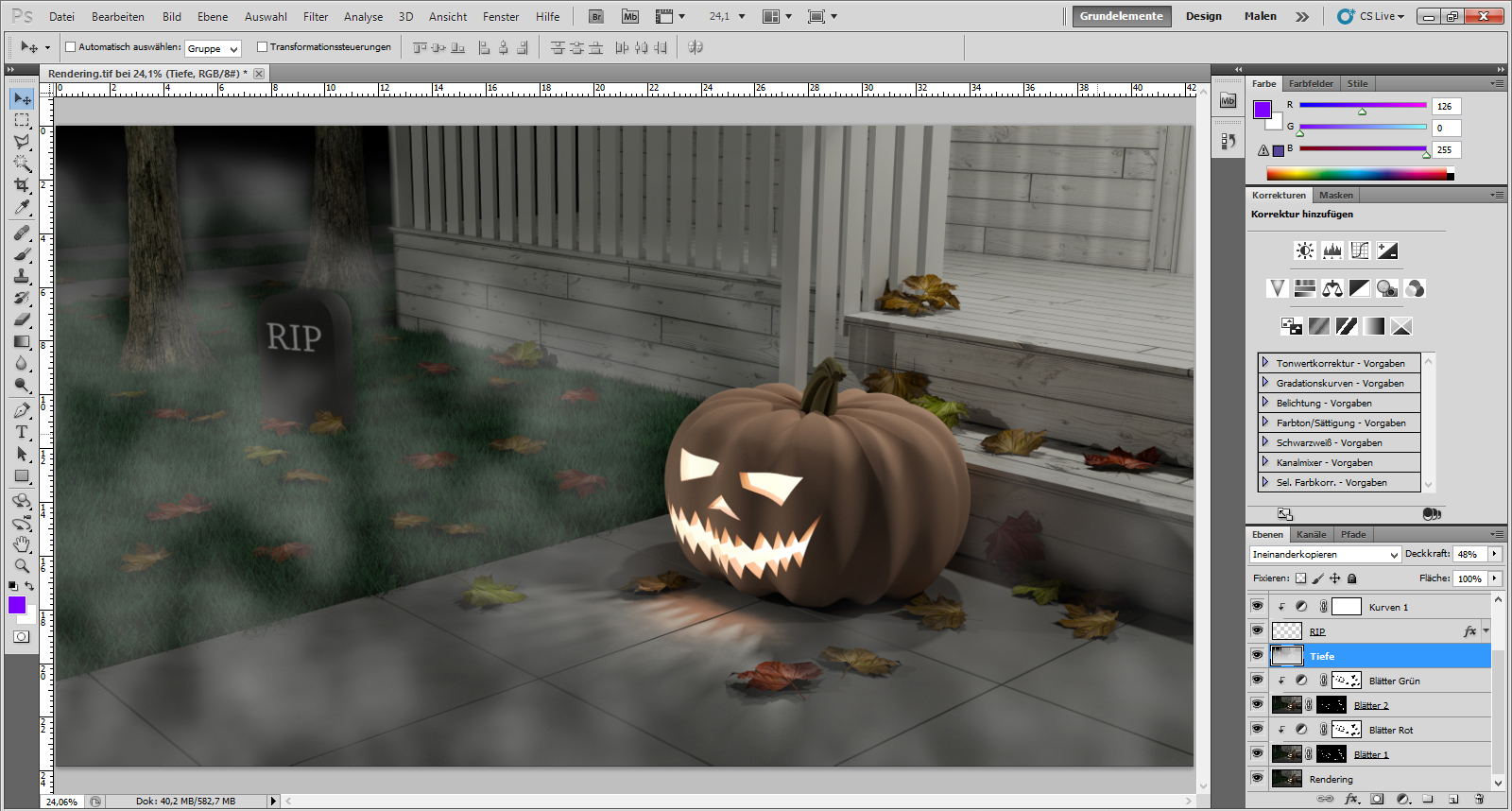Select the Grundelemente workspace button
This screenshot has width=1512, height=811.
tap(1122, 16)
